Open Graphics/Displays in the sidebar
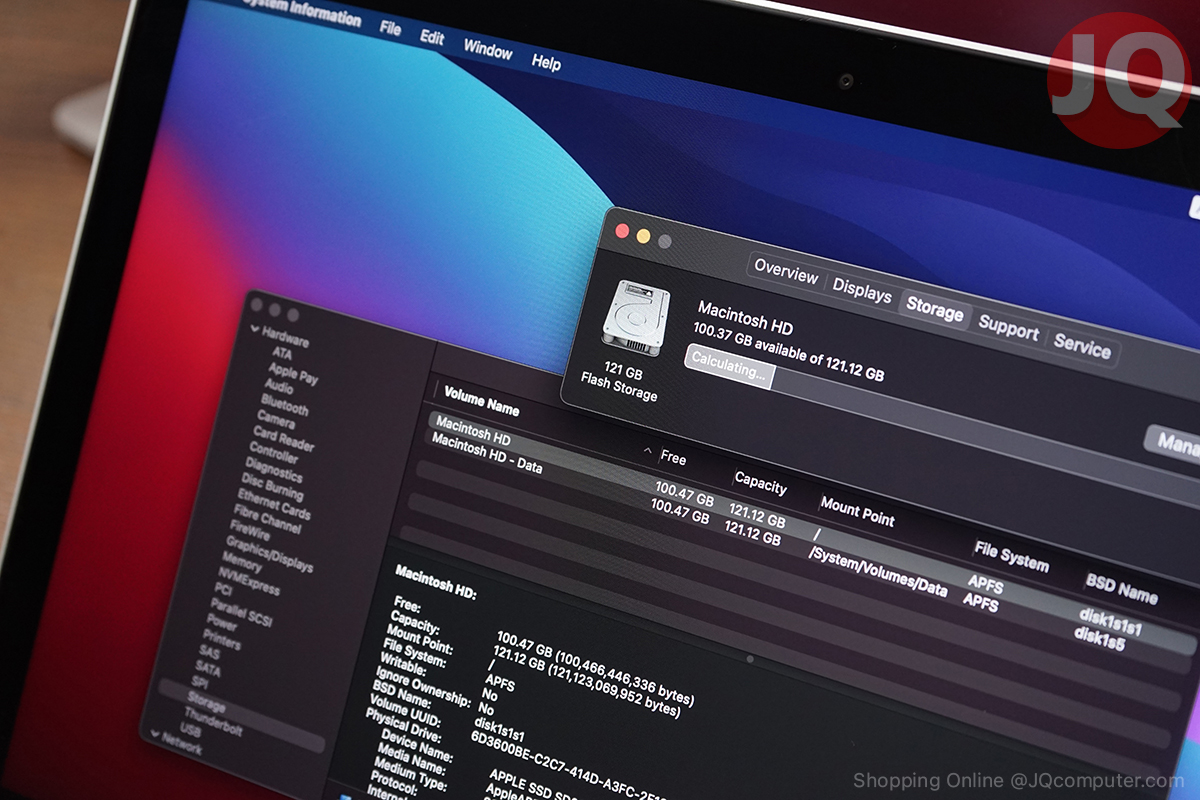The height and width of the screenshot is (800, 1200). (270, 556)
